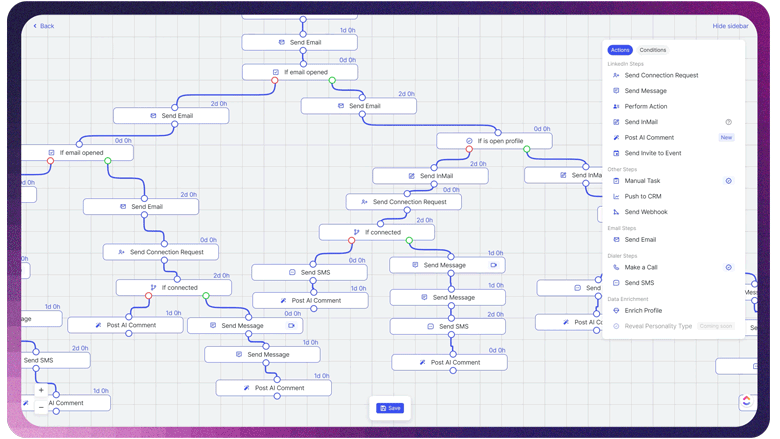Pick Send Email under Email Steps
The width and height of the screenshot is (780, 439).
click(634, 240)
